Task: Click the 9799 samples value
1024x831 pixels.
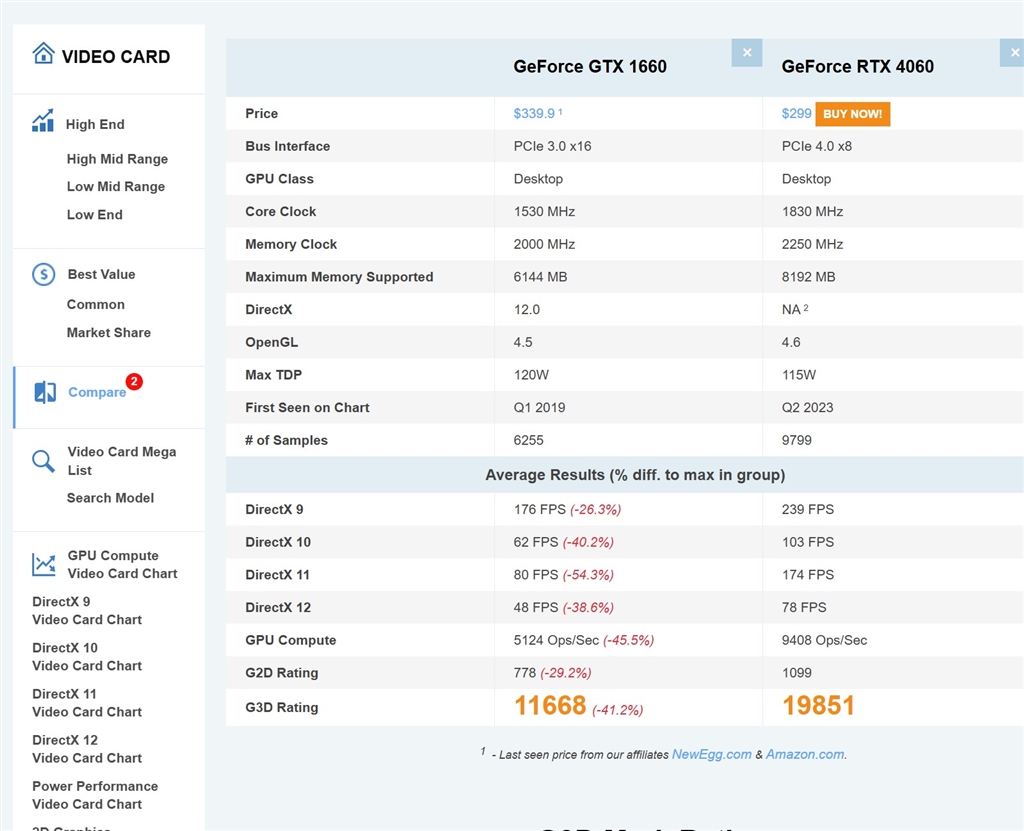Action: point(797,440)
